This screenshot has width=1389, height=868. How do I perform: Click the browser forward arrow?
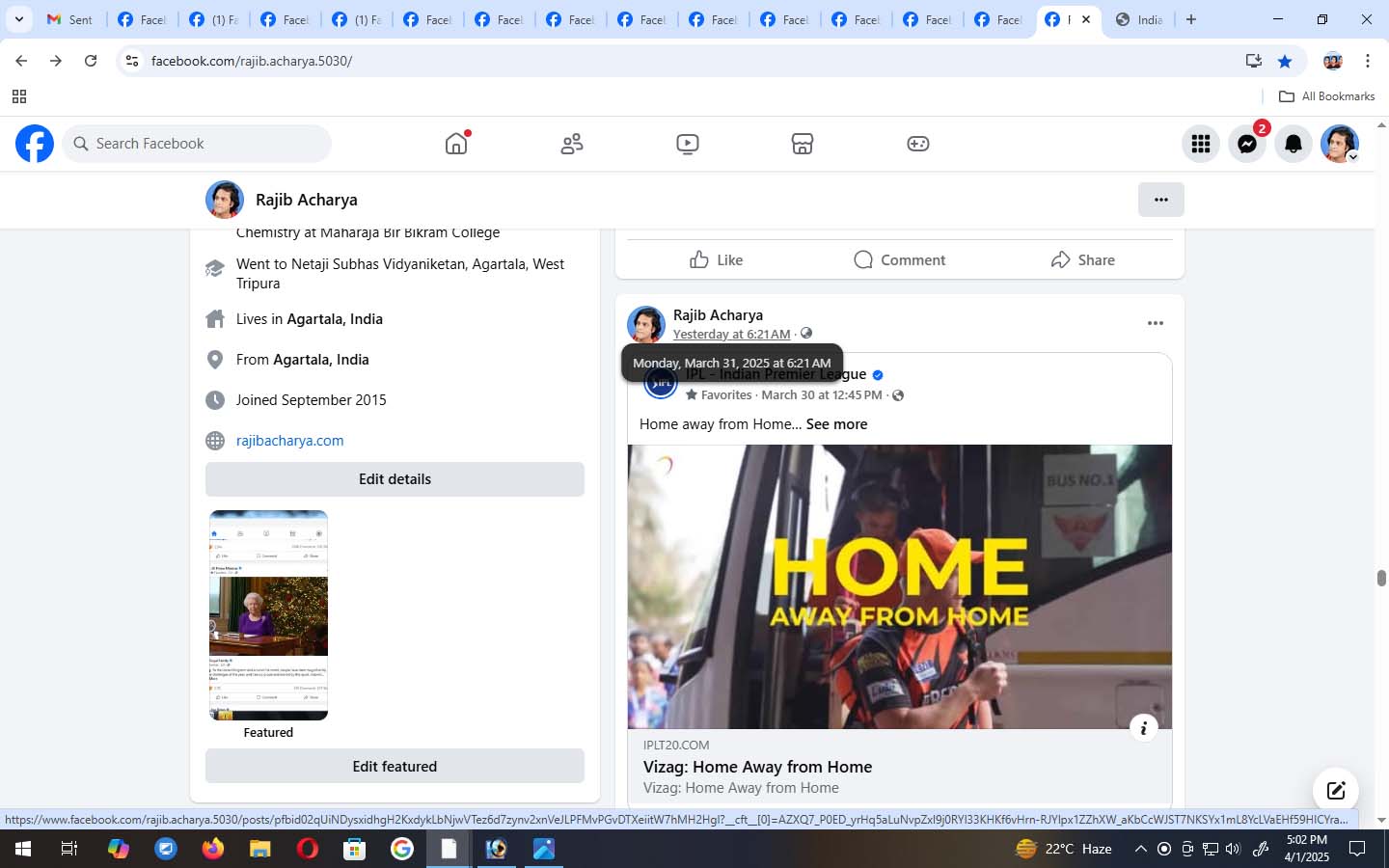pyautogui.click(x=56, y=61)
